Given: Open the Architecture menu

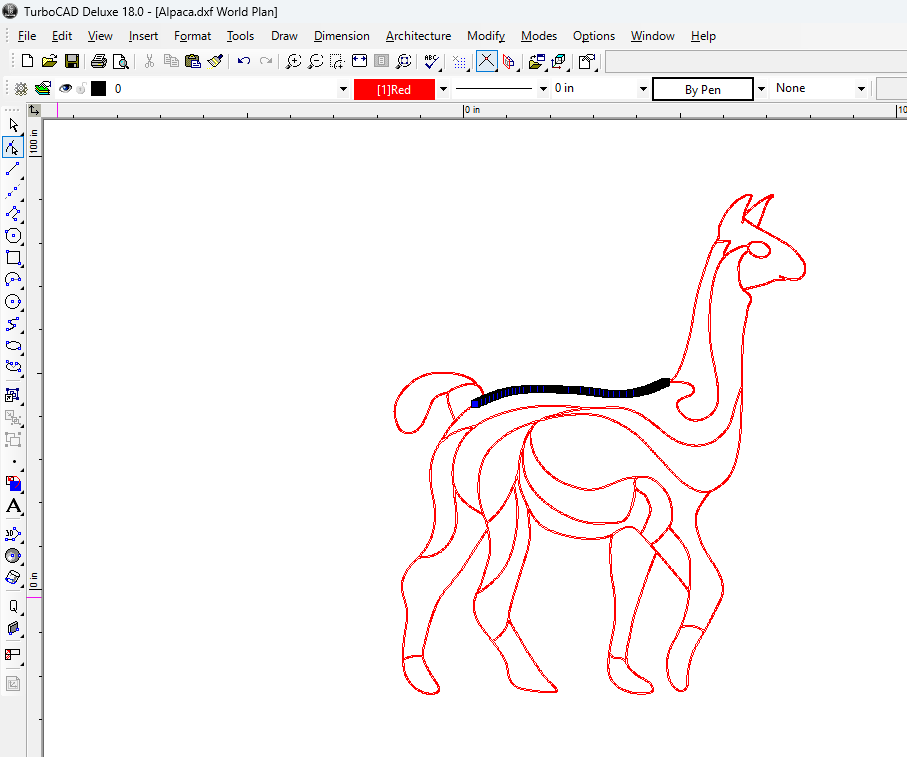Looking at the screenshot, I should (418, 36).
